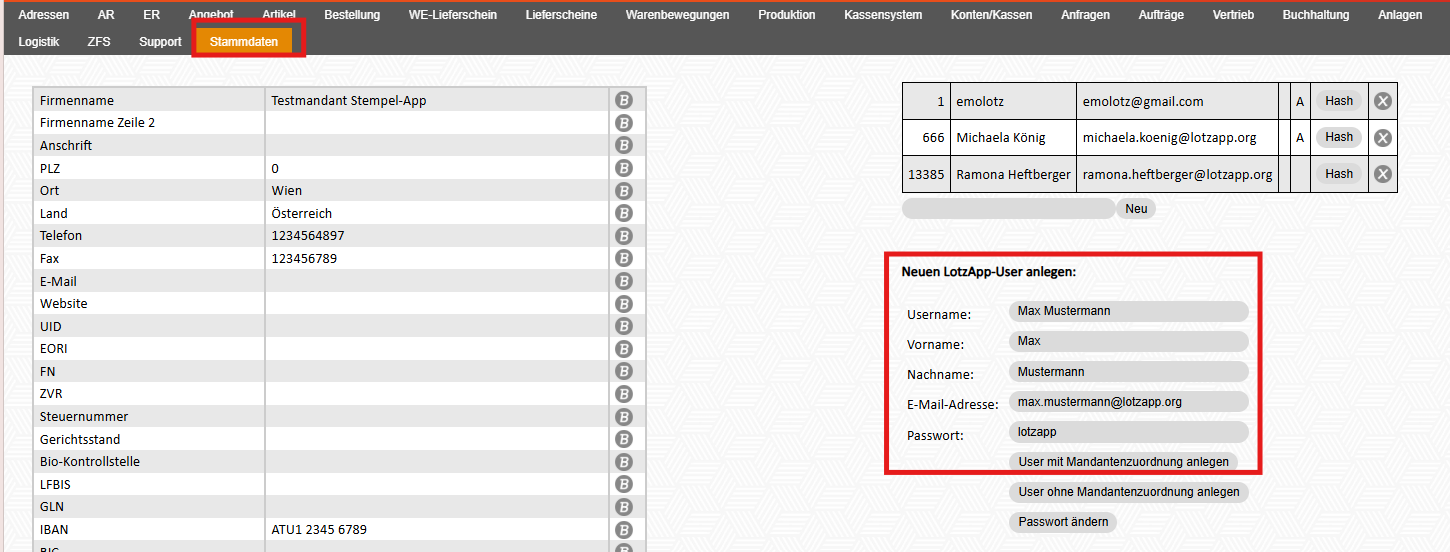Open the Konten/Kassen menu

coord(989,15)
